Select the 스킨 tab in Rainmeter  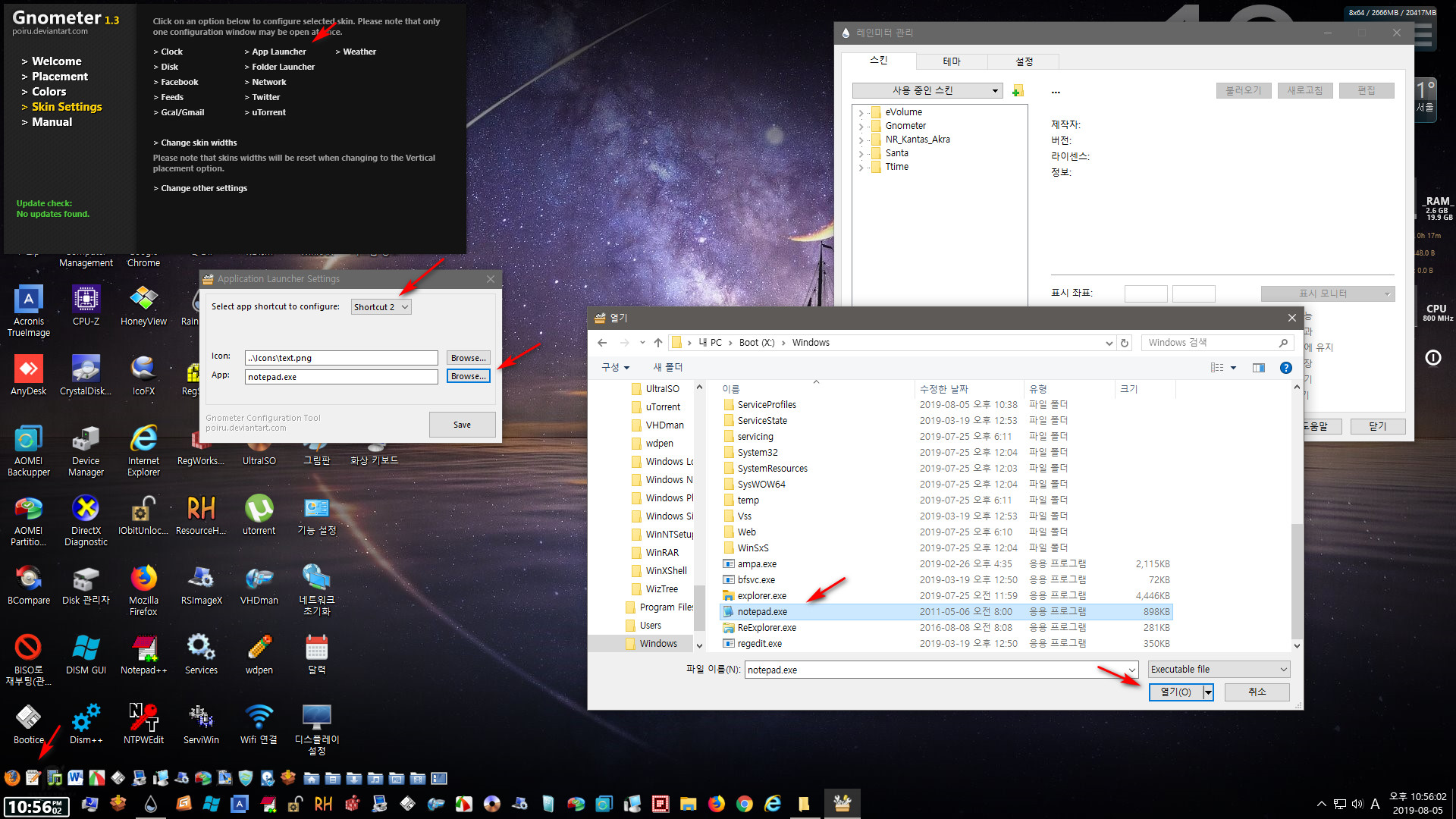point(878,60)
